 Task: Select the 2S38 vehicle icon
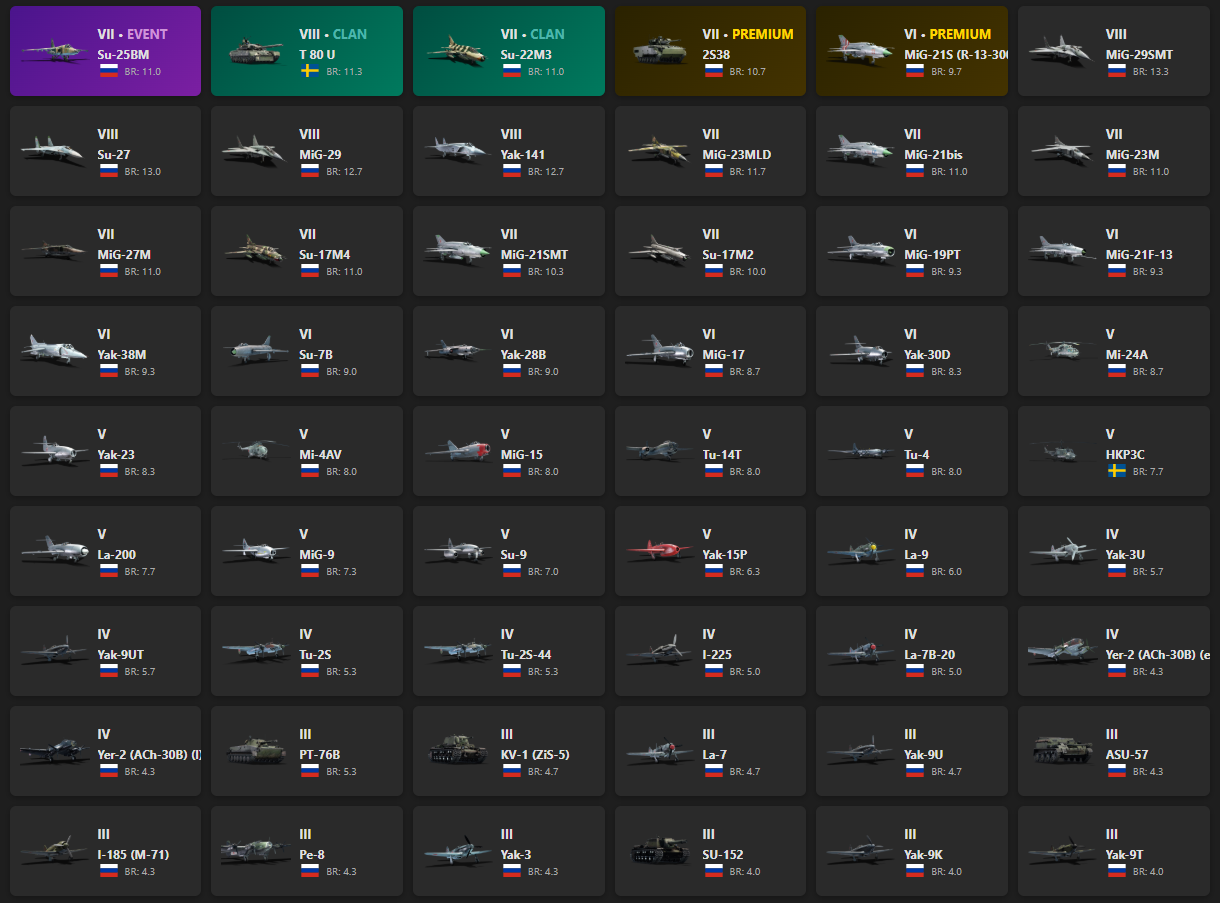pos(657,51)
